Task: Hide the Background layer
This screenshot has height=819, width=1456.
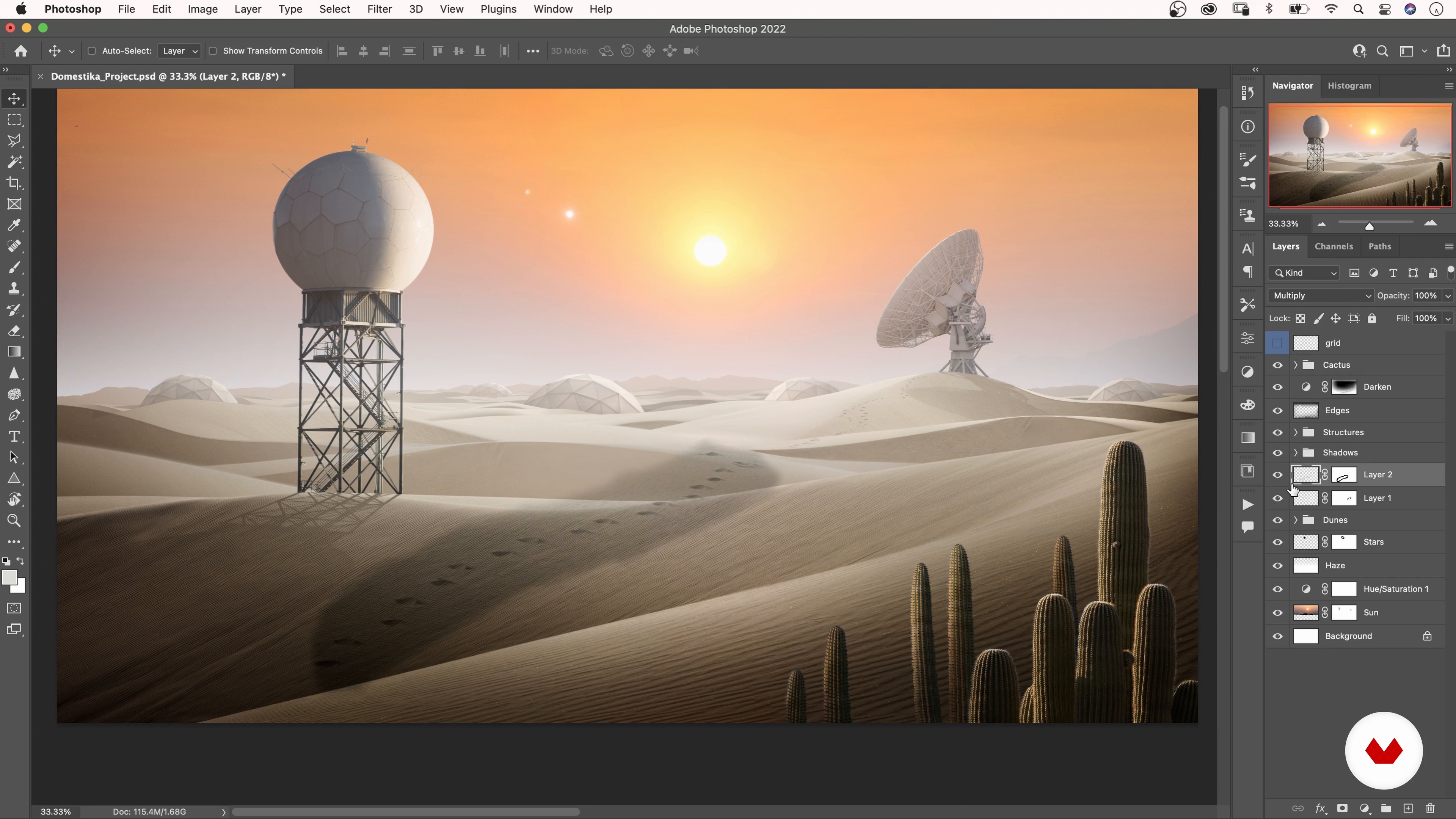Action: (1277, 637)
